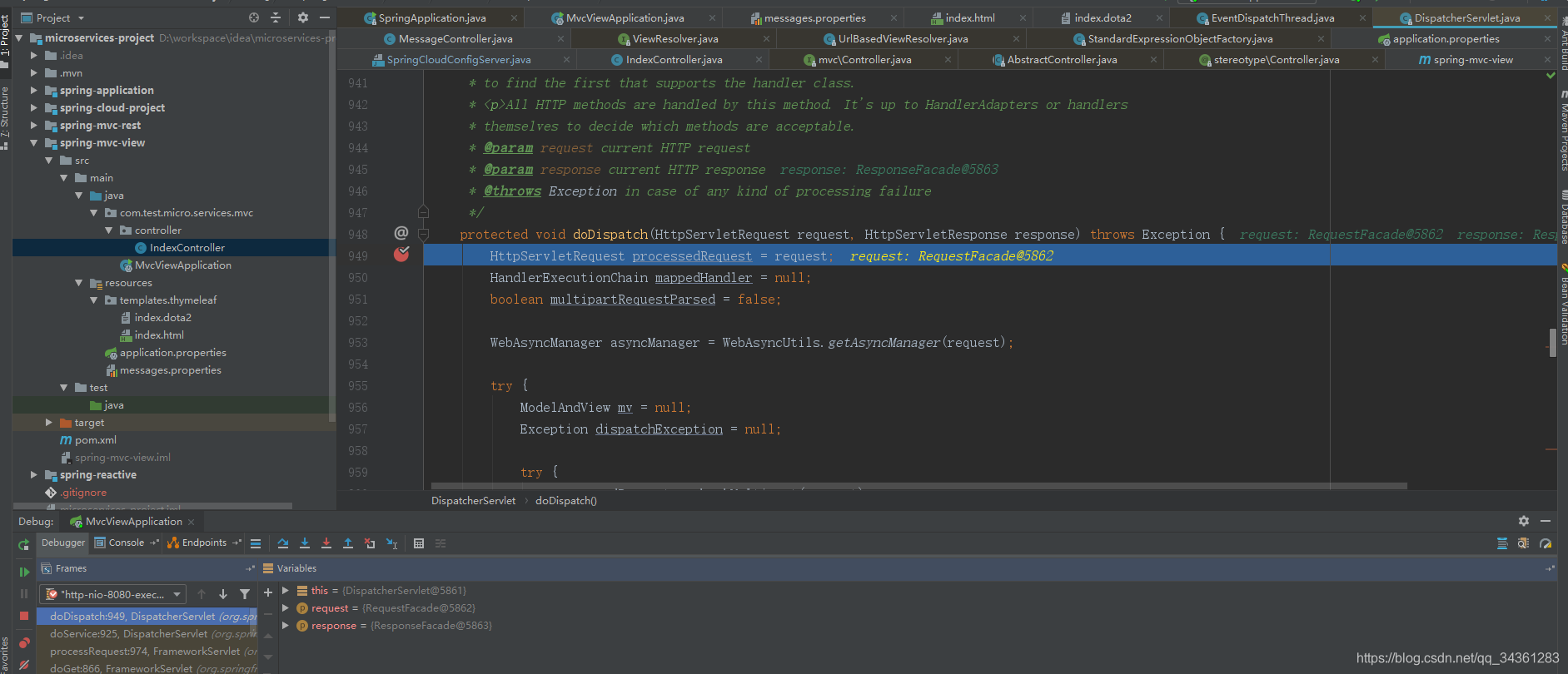1568x674 pixels.
Task: Toggle frames filter funnel icon
Action: point(245,594)
